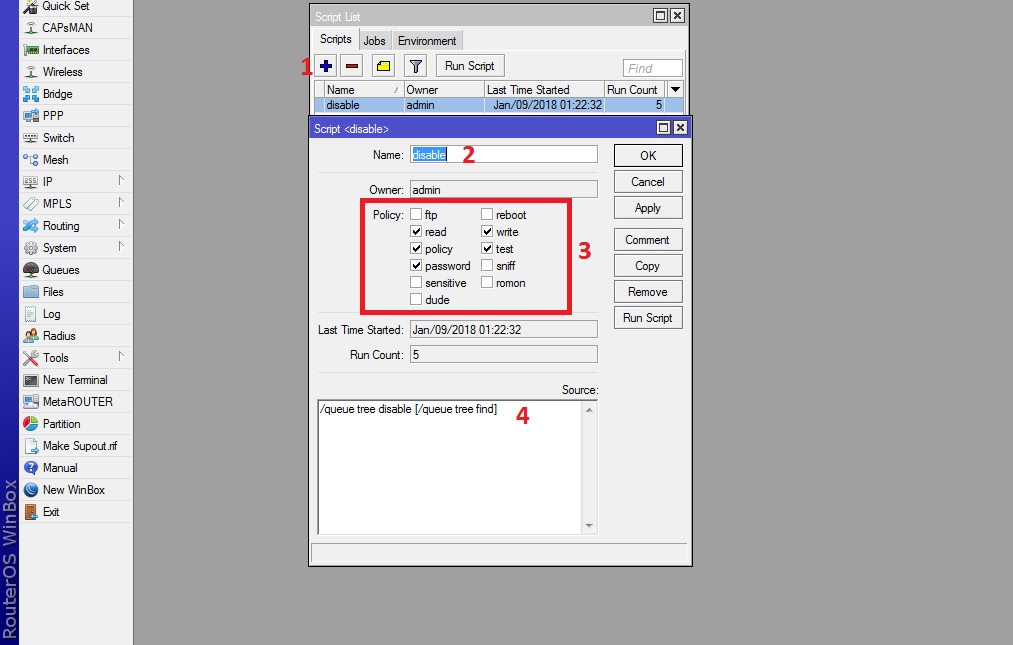This screenshot has width=1013, height=645.
Task: Open the filter using the funnel icon
Action: tap(415, 65)
